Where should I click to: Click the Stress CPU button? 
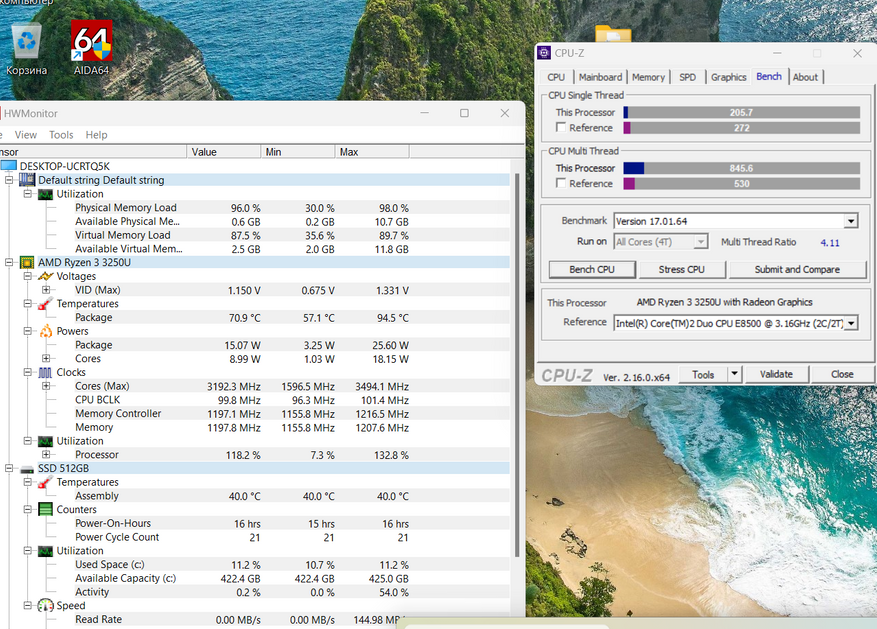click(x=681, y=269)
